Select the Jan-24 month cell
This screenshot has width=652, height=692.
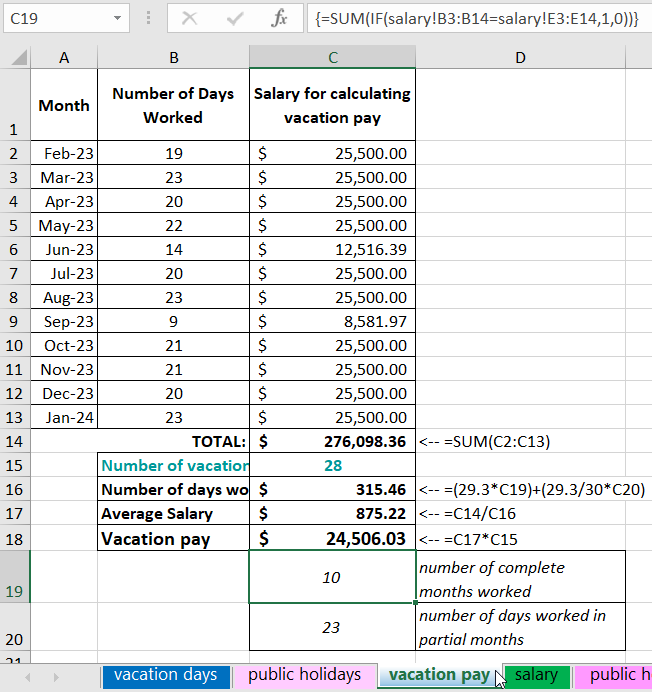pyautogui.click(x=64, y=417)
